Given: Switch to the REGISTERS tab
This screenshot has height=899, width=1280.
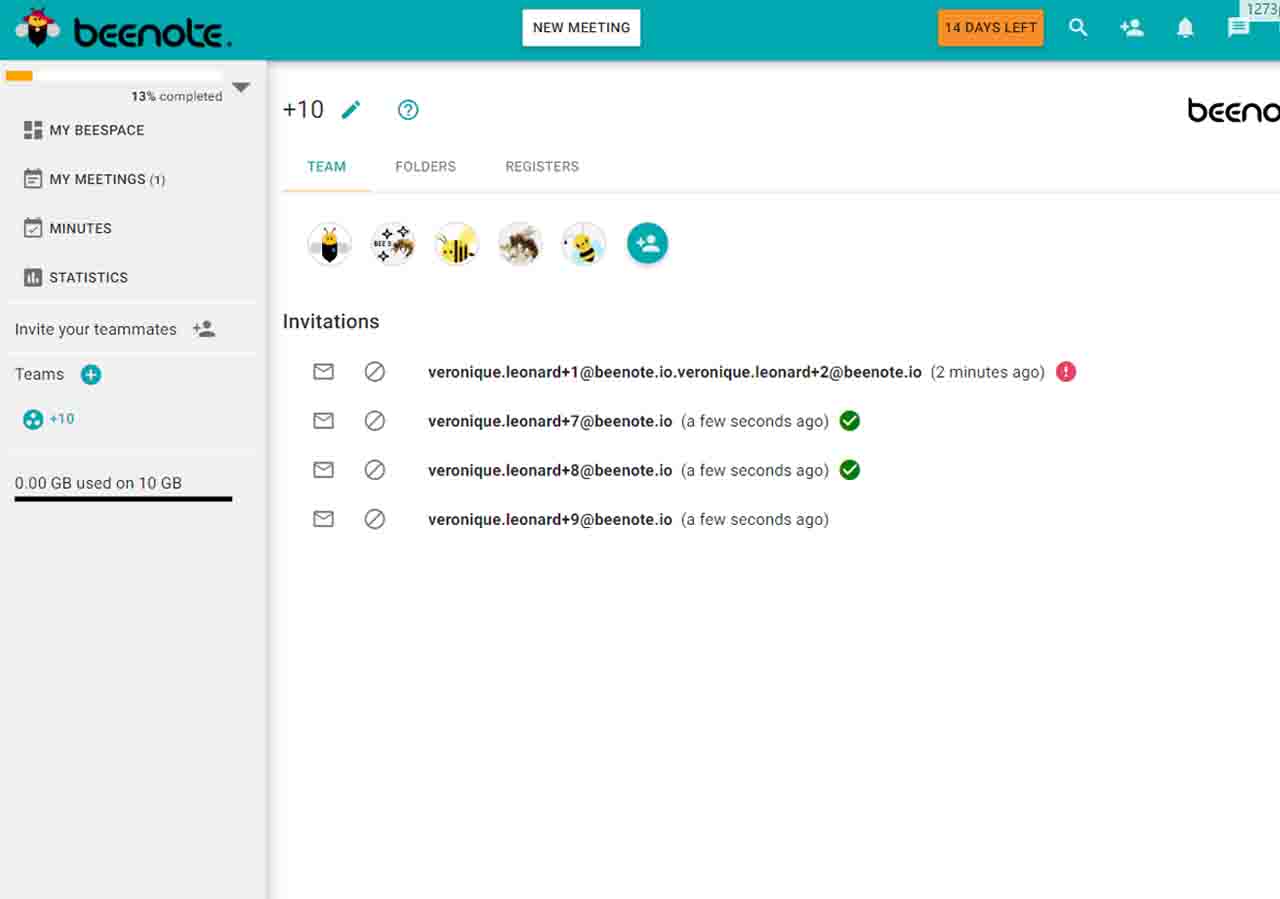Looking at the screenshot, I should click(542, 167).
